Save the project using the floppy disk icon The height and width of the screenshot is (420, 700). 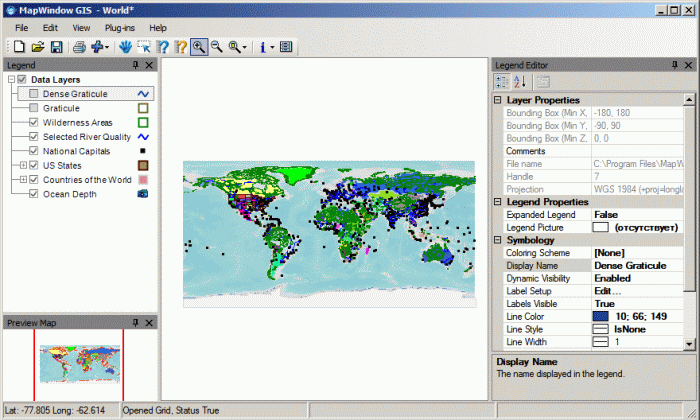pos(56,47)
